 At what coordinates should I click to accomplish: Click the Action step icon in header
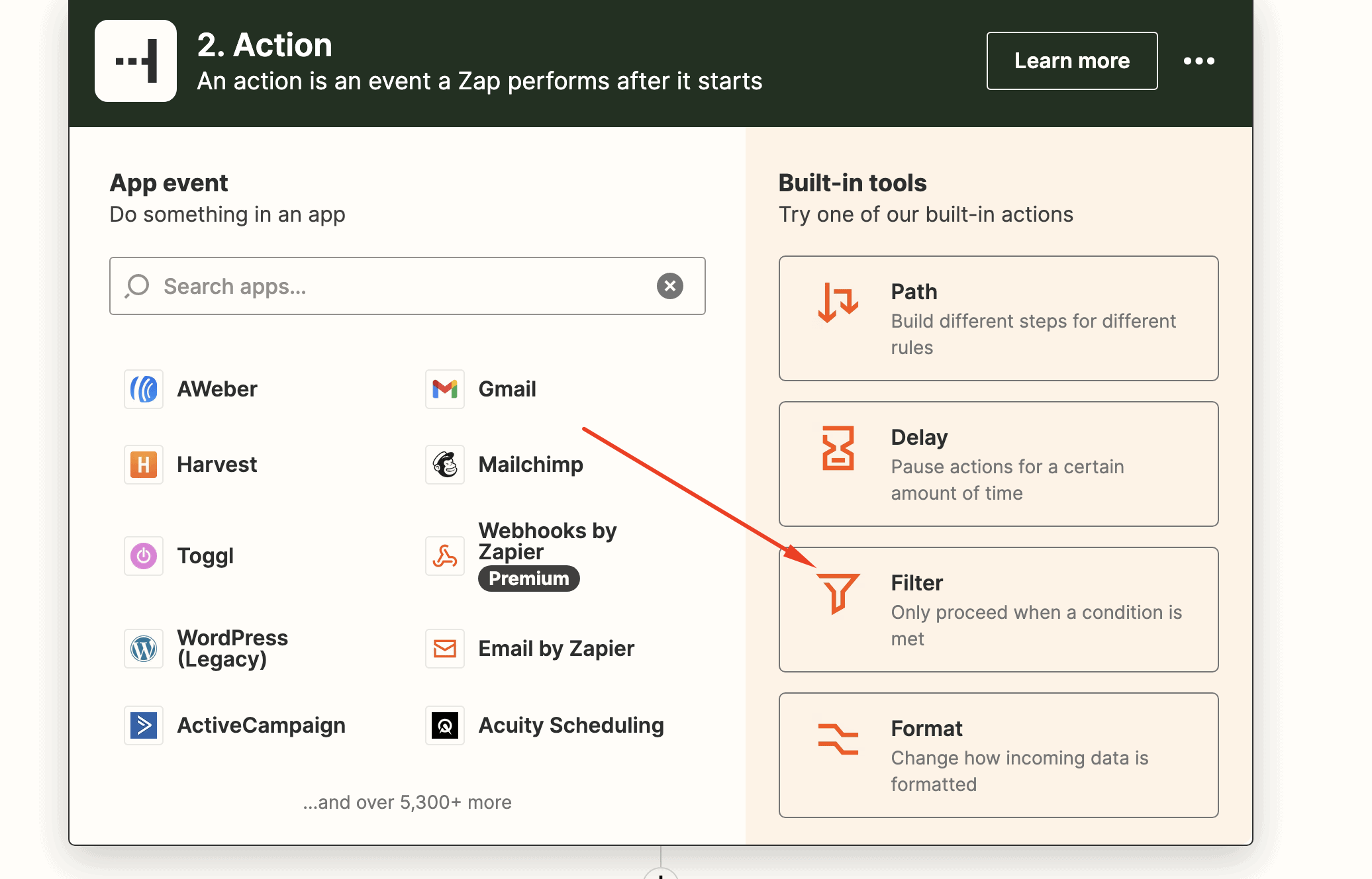136,61
